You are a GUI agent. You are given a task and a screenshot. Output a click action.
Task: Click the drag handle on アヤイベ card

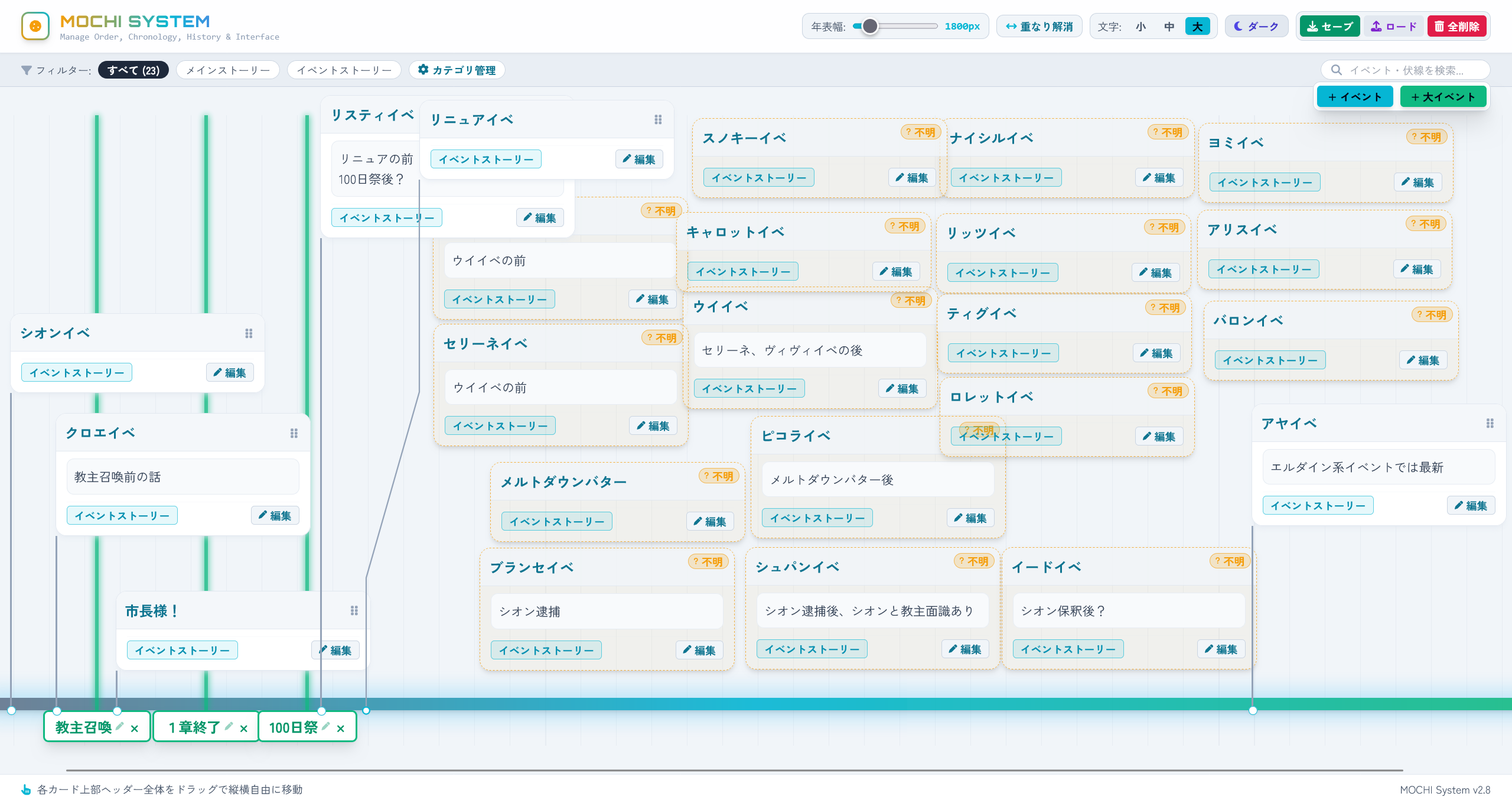click(x=1490, y=423)
